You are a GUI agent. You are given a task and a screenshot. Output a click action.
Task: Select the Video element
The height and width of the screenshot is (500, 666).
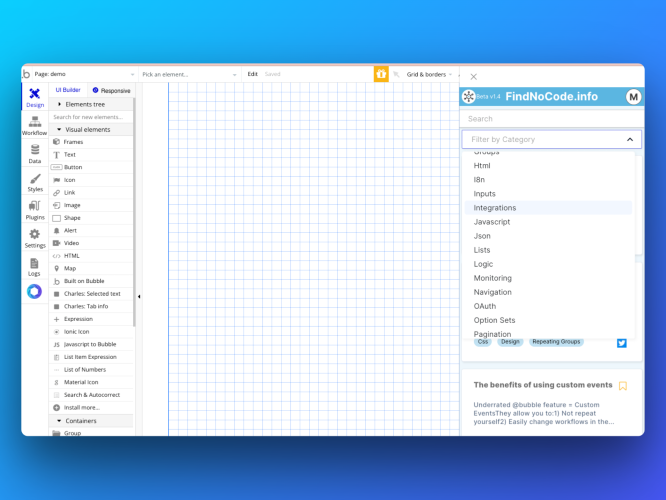[91, 243]
